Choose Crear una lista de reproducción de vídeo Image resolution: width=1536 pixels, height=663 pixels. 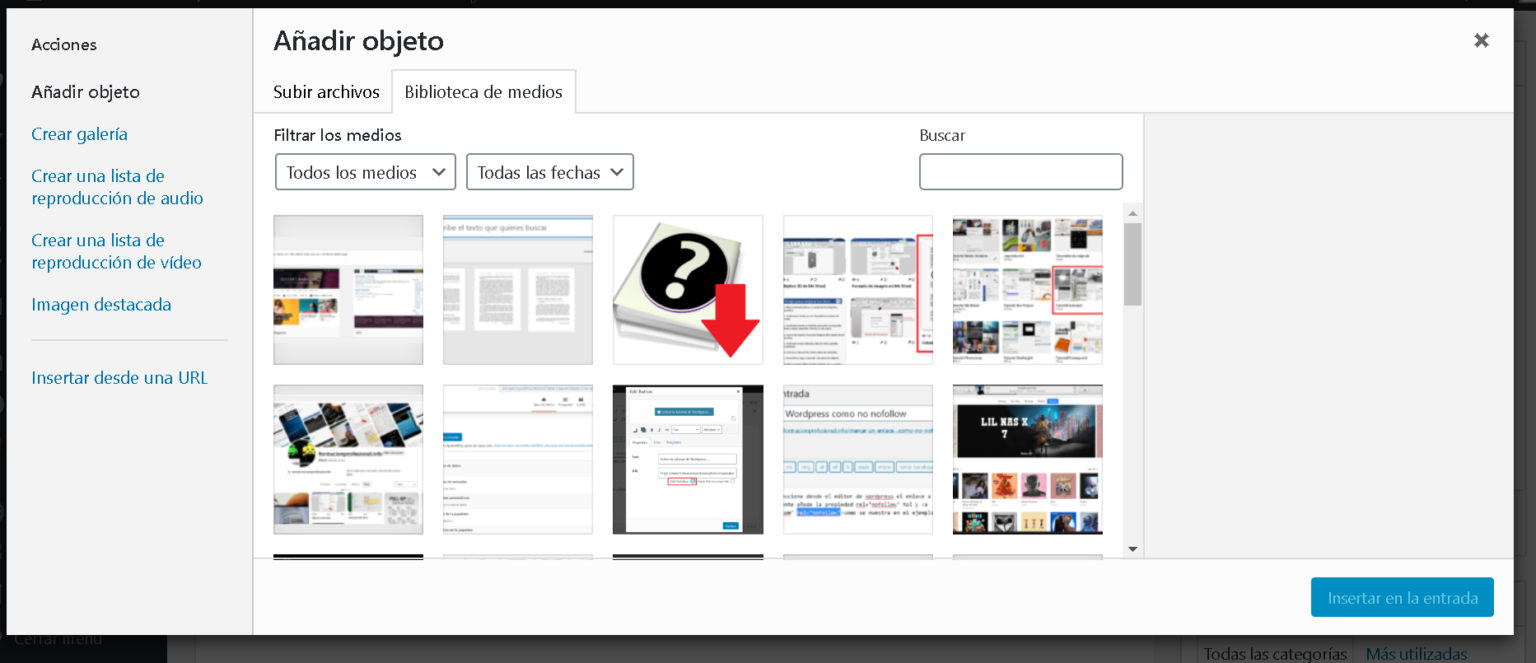coord(116,251)
